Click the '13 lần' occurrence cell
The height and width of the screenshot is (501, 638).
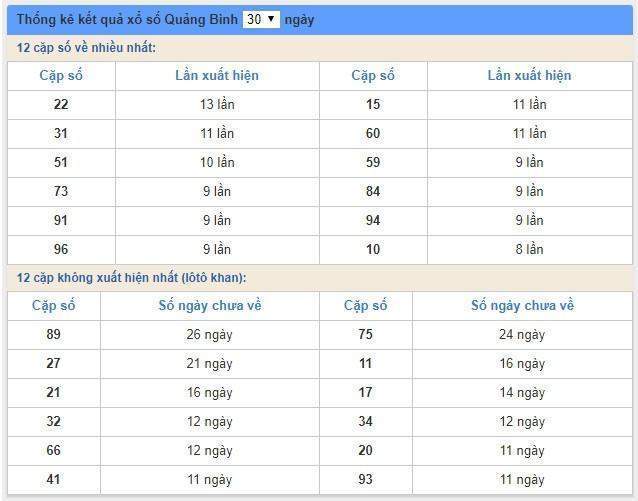(x=216, y=104)
